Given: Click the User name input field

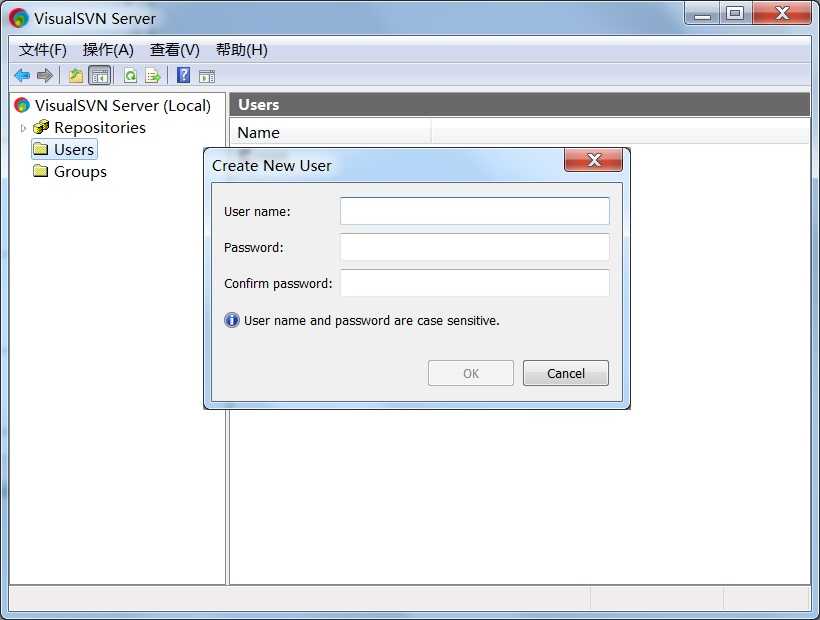Looking at the screenshot, I should click(475, 211).
